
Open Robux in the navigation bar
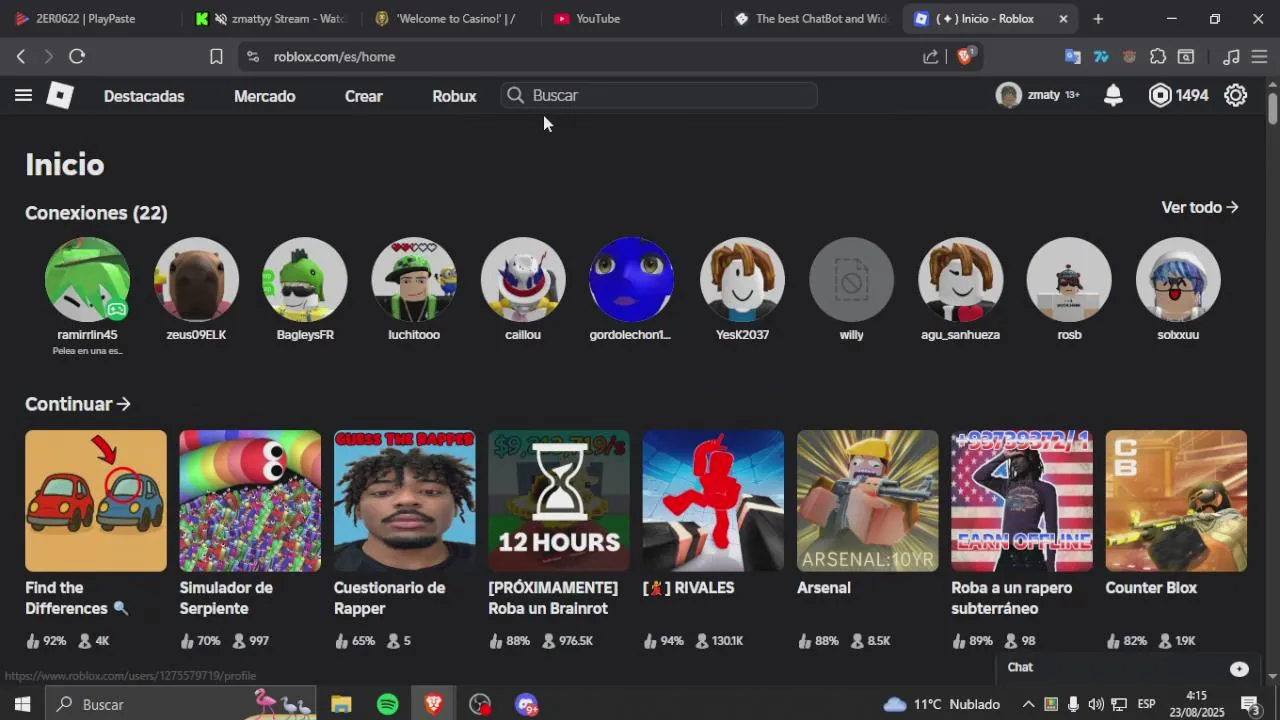(x=454, y=96)
